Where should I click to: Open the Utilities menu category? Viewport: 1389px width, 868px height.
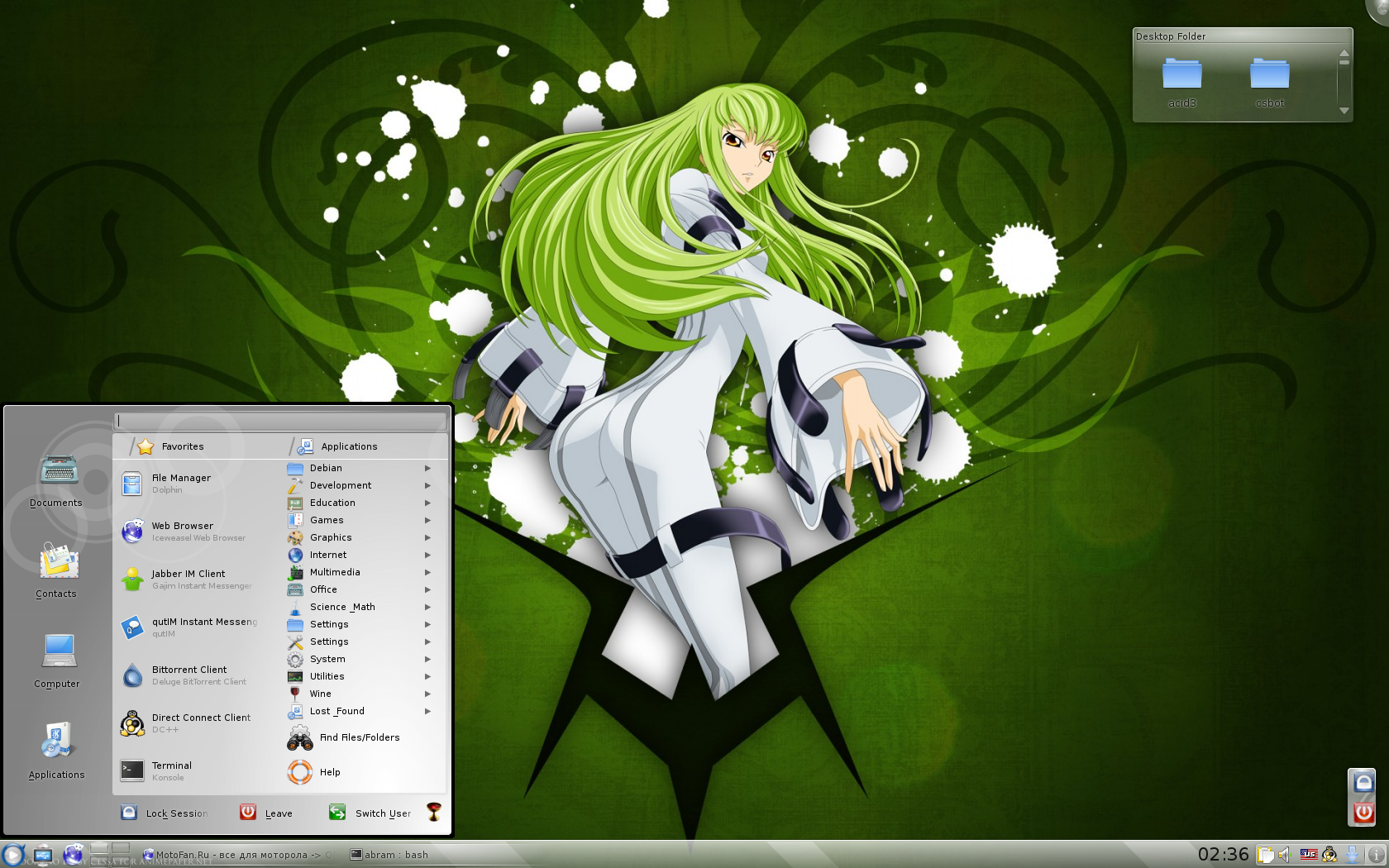[360, 676]
